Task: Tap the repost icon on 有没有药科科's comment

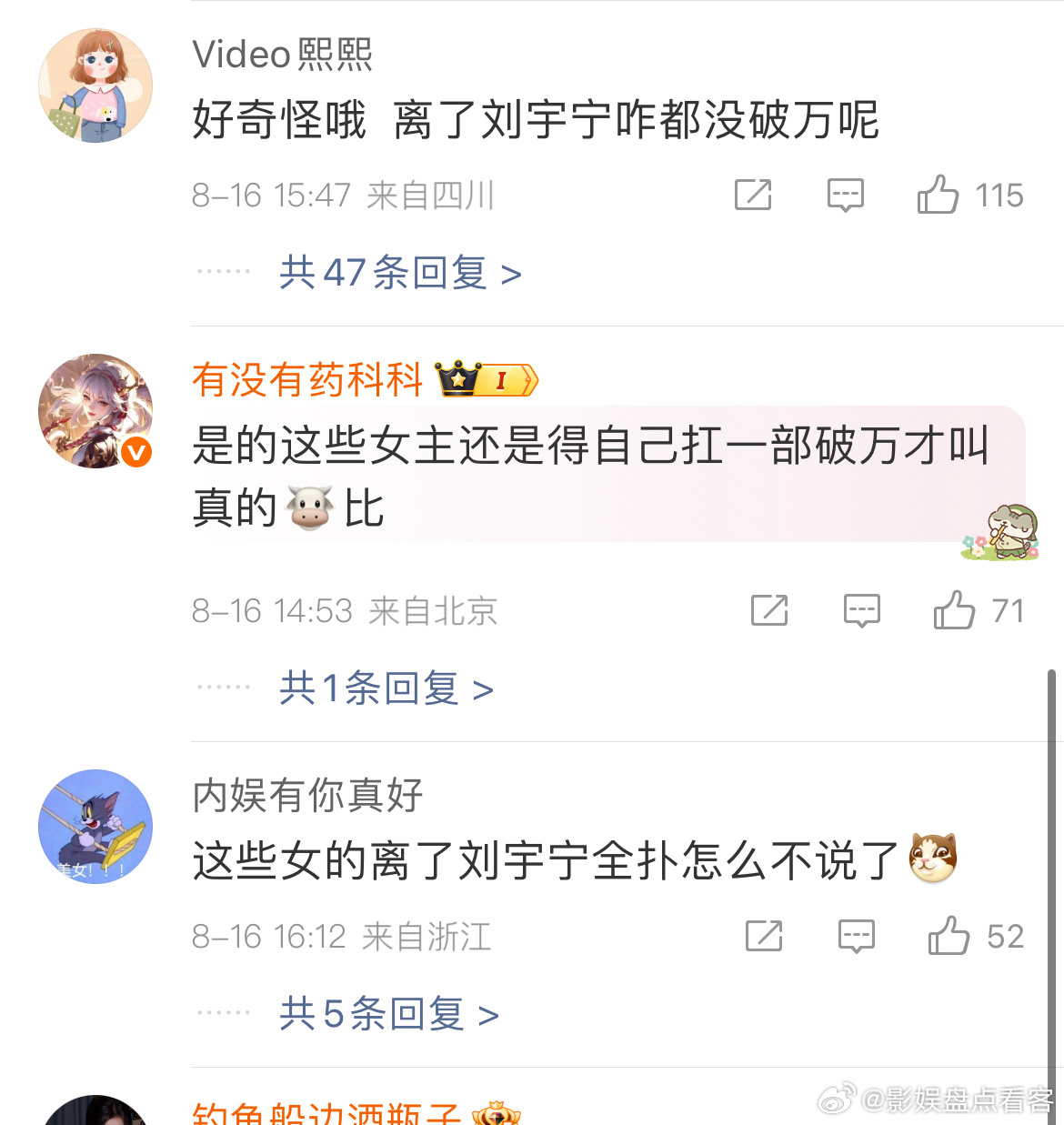Action: click(x=769, y=610)
